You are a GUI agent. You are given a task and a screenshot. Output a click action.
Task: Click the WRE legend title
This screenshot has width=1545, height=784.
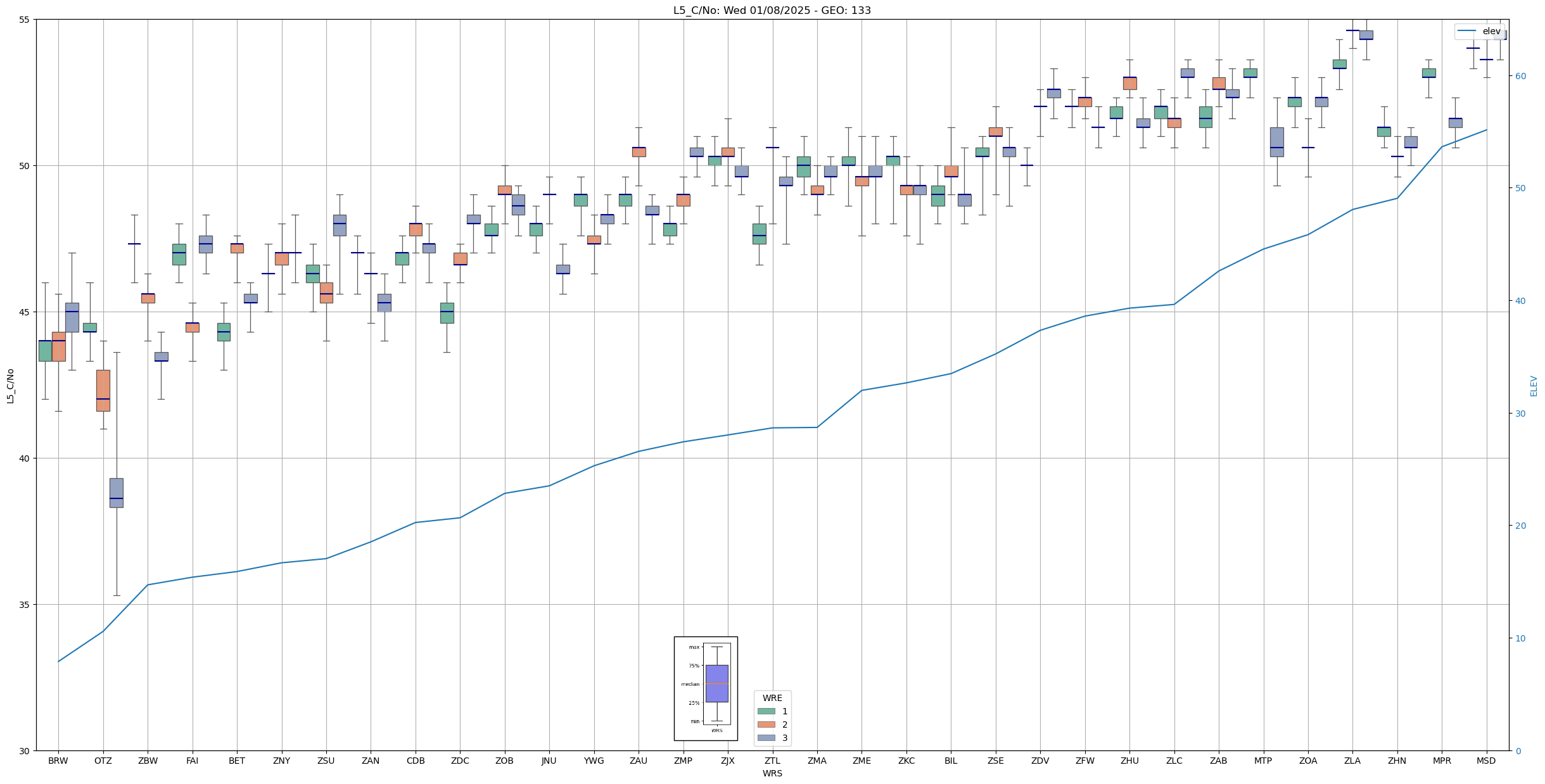[x=772, y=698]
